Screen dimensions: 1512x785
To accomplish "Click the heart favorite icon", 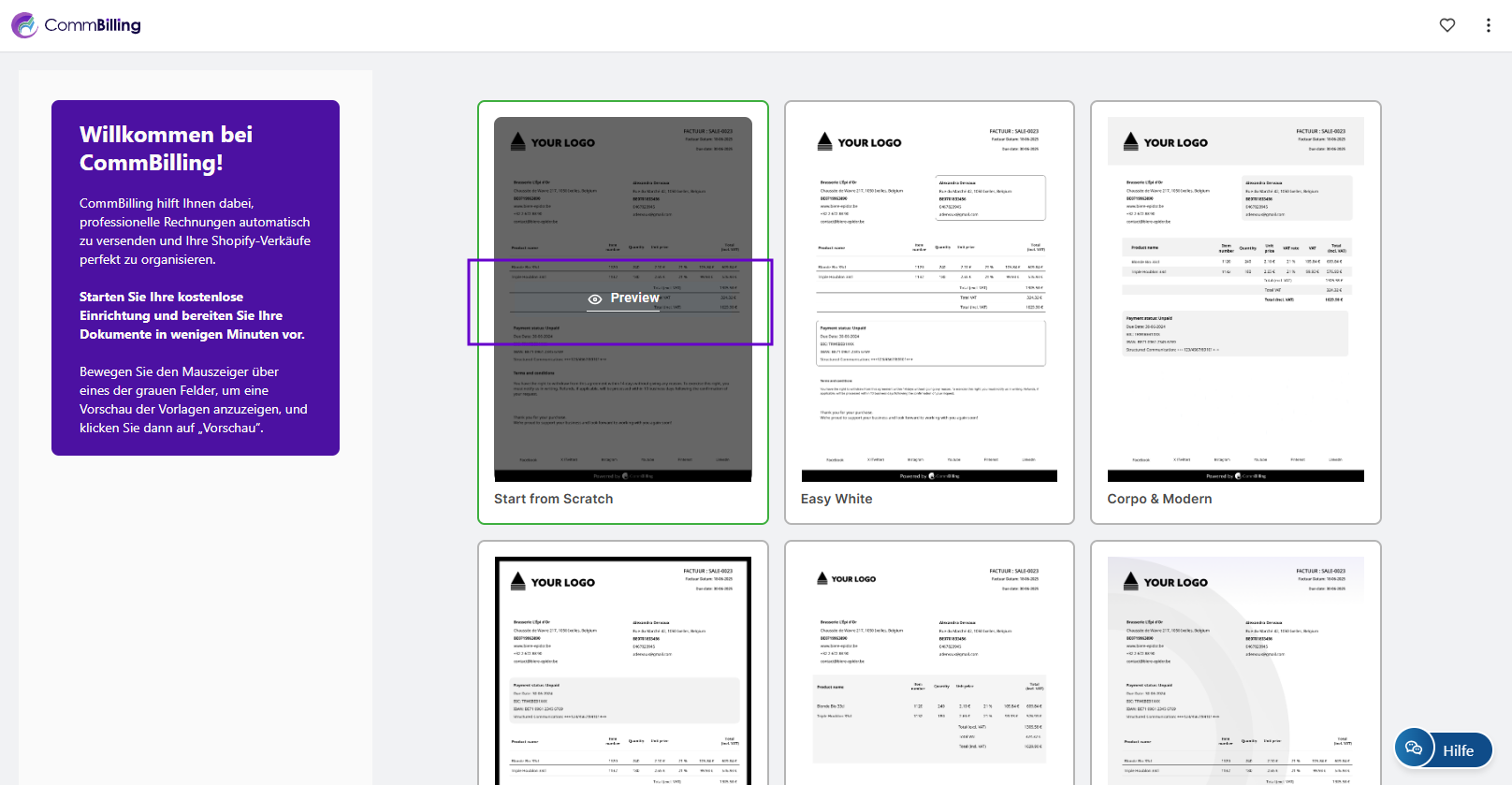I will 1447,25.
